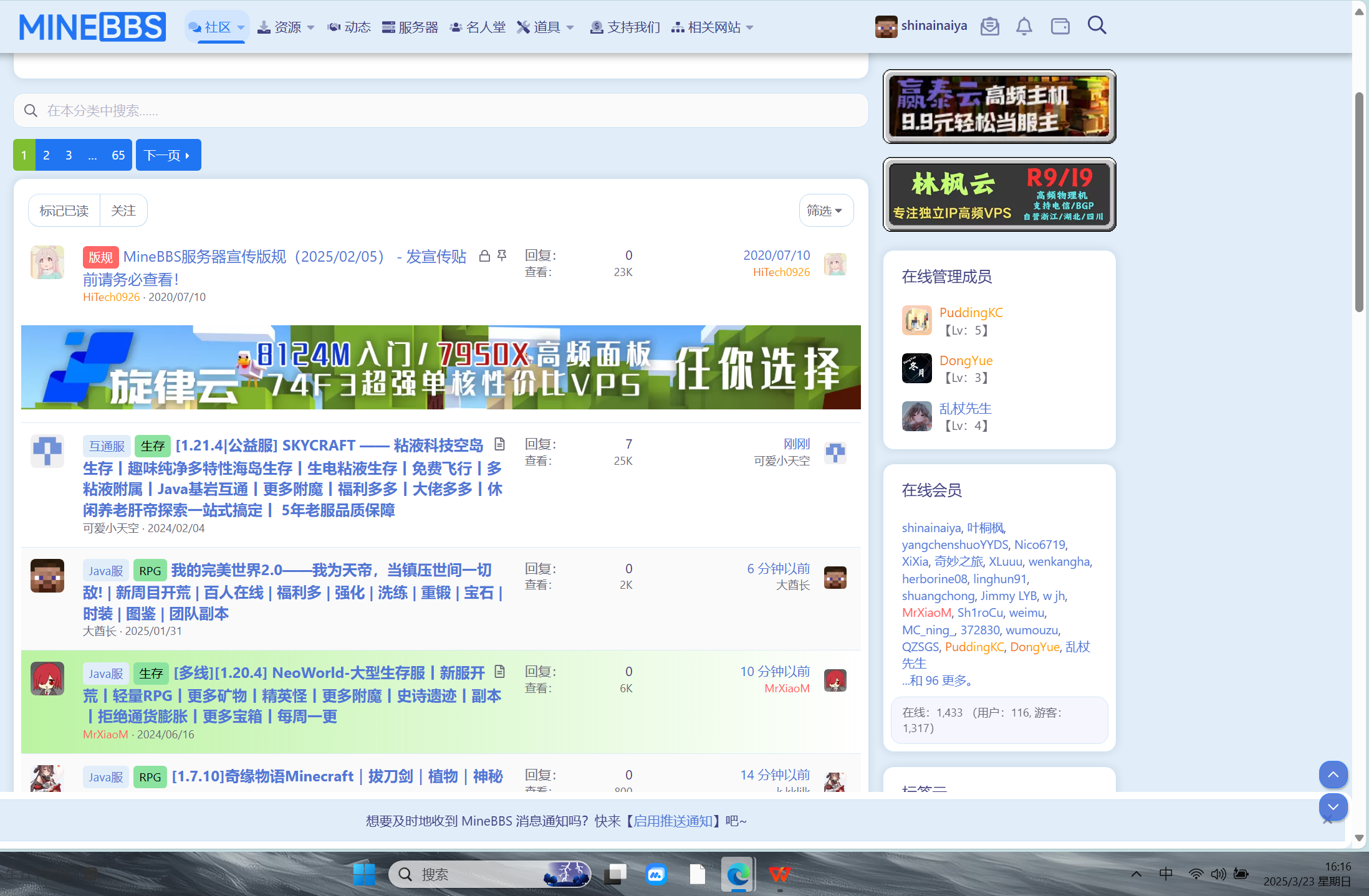1369x896 pixels.
Task: Click 6 分钟以前 timestamp link
Action: 778,568
